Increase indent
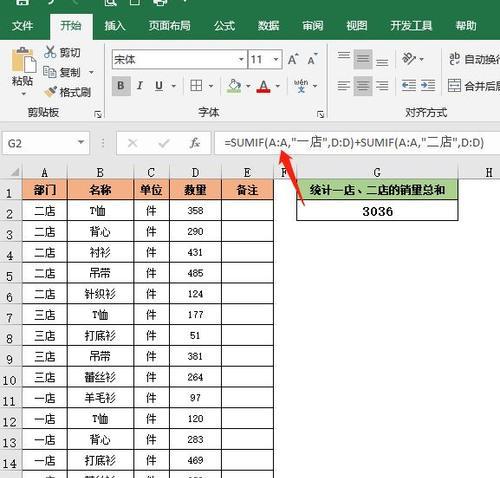 (428, 86)
